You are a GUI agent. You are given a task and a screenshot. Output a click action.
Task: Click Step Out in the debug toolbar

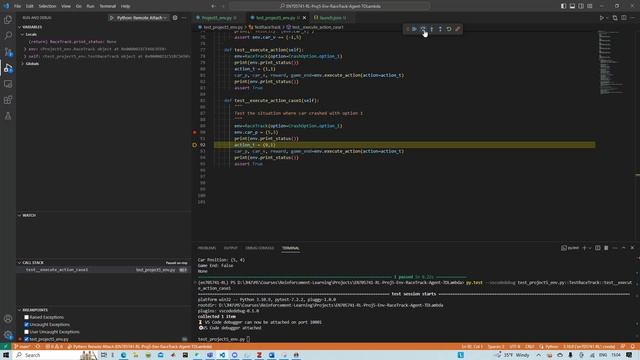[440, 29]
